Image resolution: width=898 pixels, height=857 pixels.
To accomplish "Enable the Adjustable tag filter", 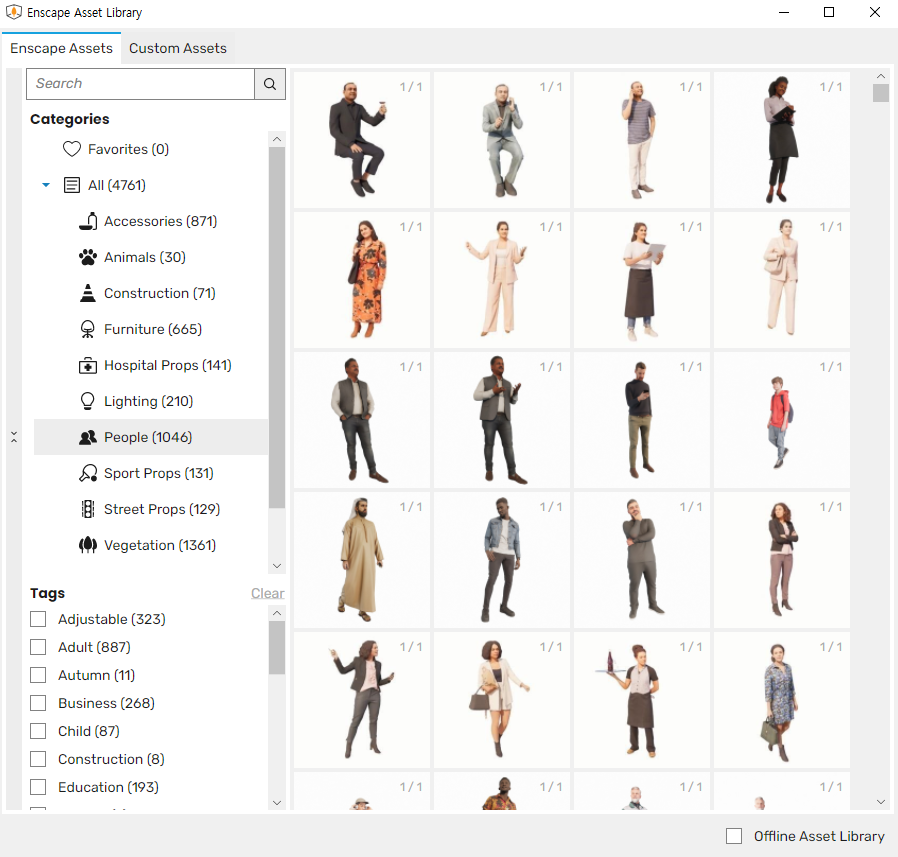I will 38,619.
